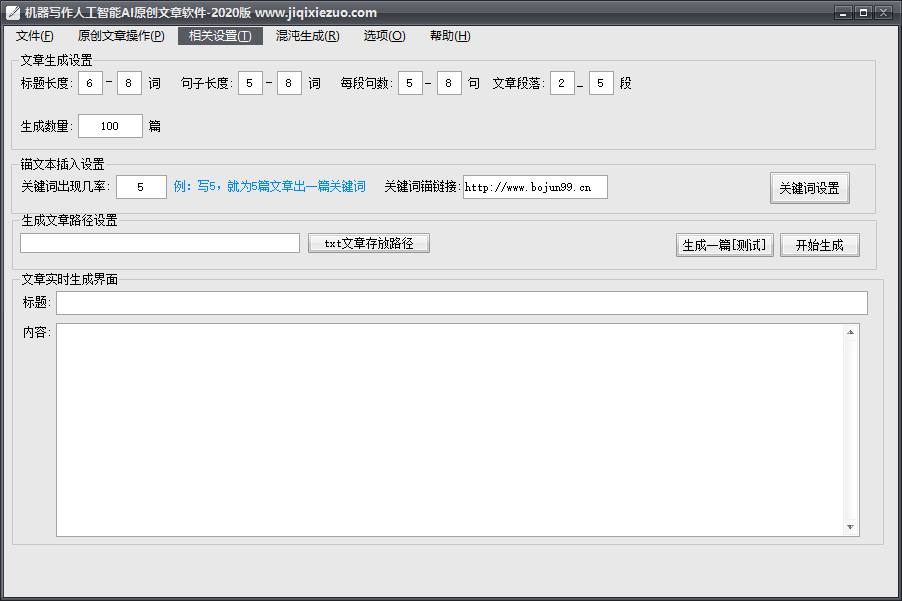Open the 混沌生成(R) menu
Image resolution: width=902 pixels, height=601 pixels.
tap(307, 36)
